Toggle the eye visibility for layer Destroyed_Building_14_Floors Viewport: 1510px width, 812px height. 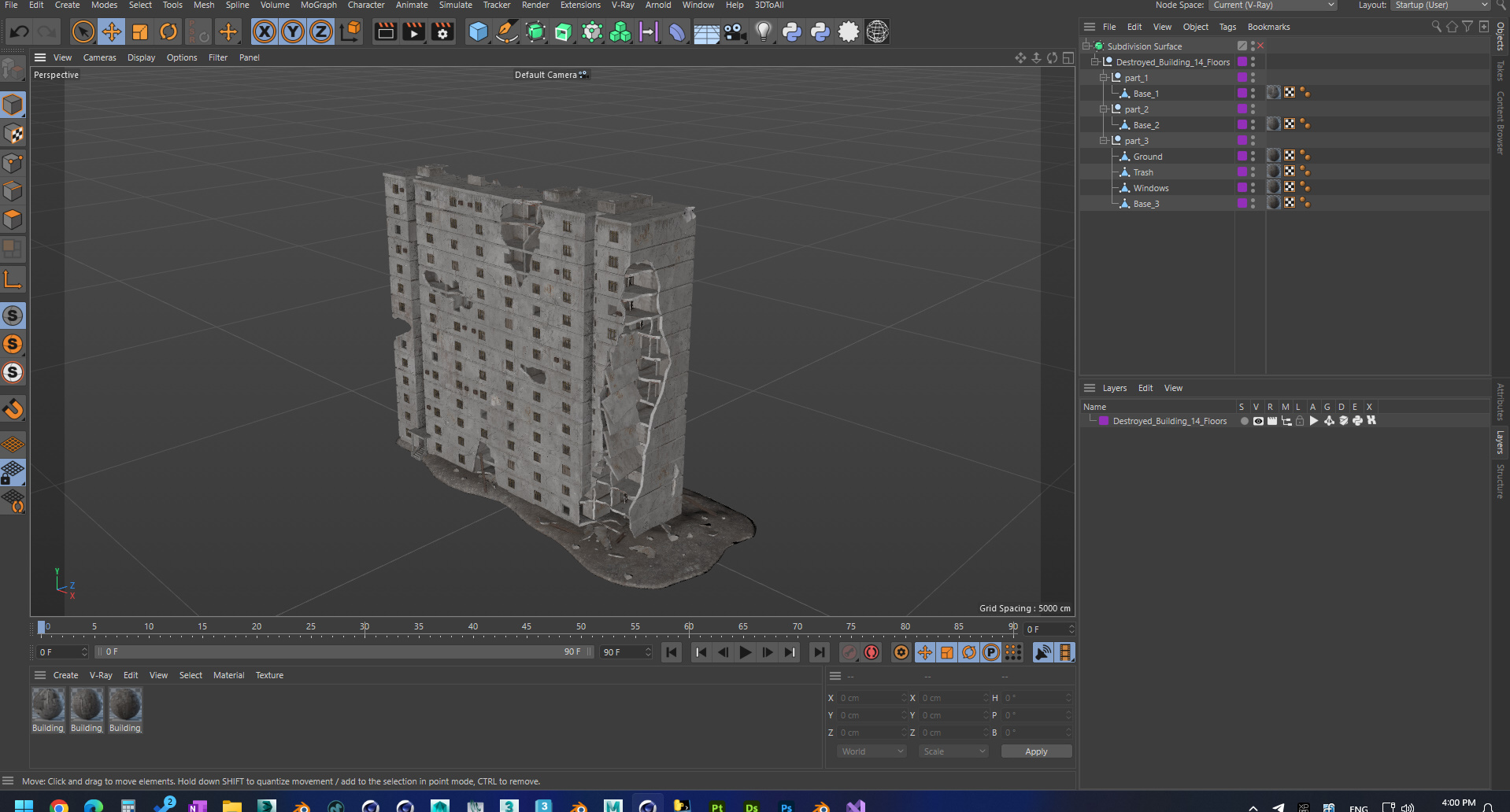[x=1258, y=421]
